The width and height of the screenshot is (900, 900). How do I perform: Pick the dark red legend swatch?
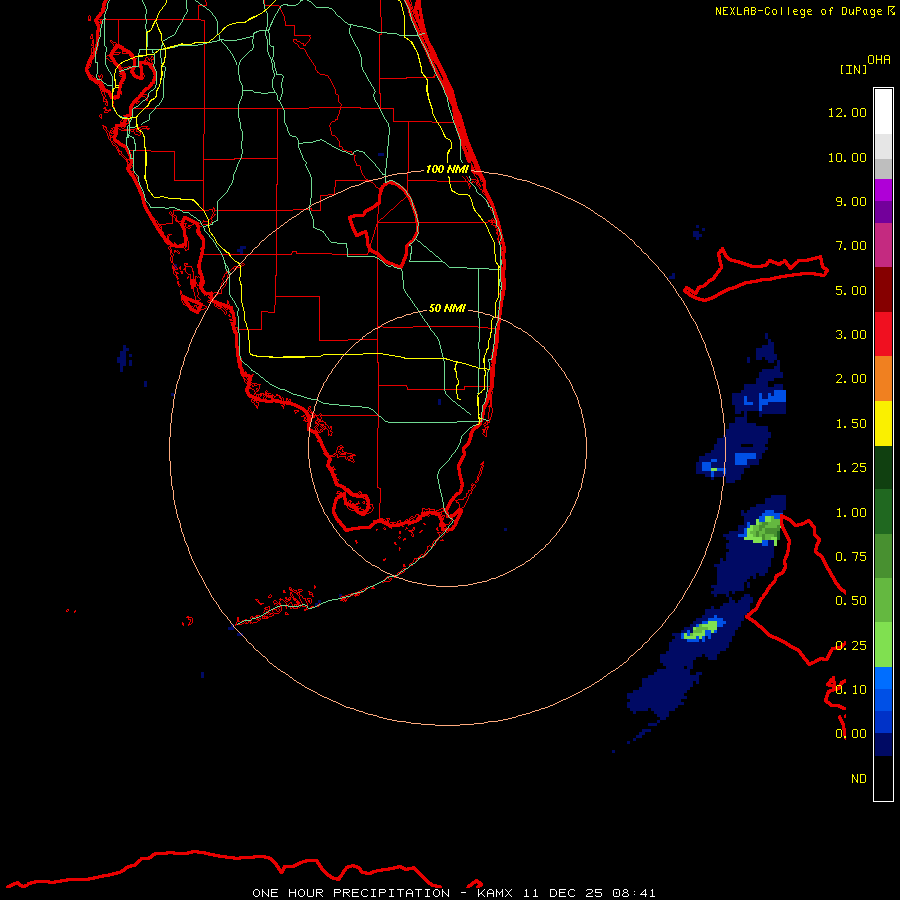[883, 290]
